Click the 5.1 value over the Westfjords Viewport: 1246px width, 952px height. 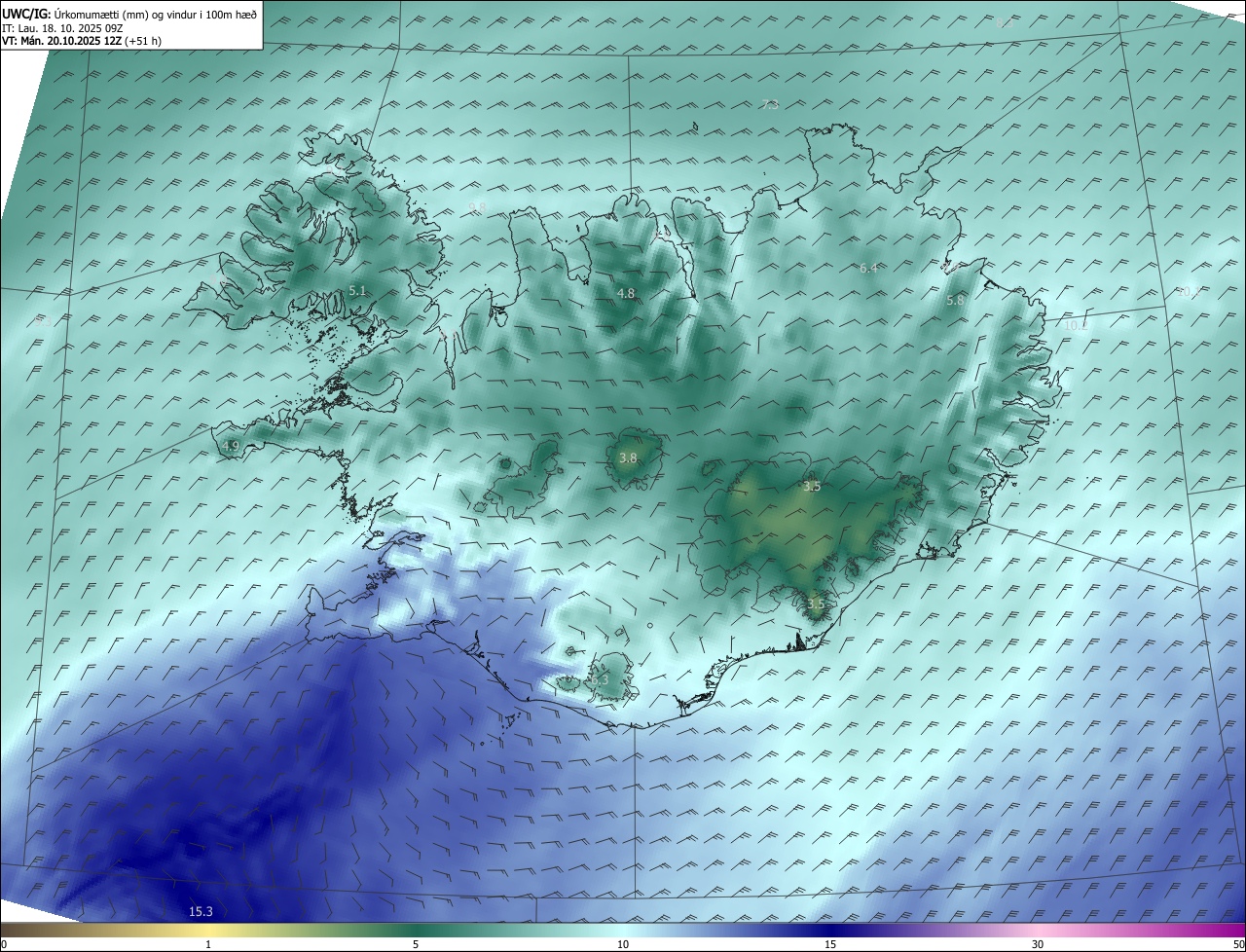click(x=357, y=291)
